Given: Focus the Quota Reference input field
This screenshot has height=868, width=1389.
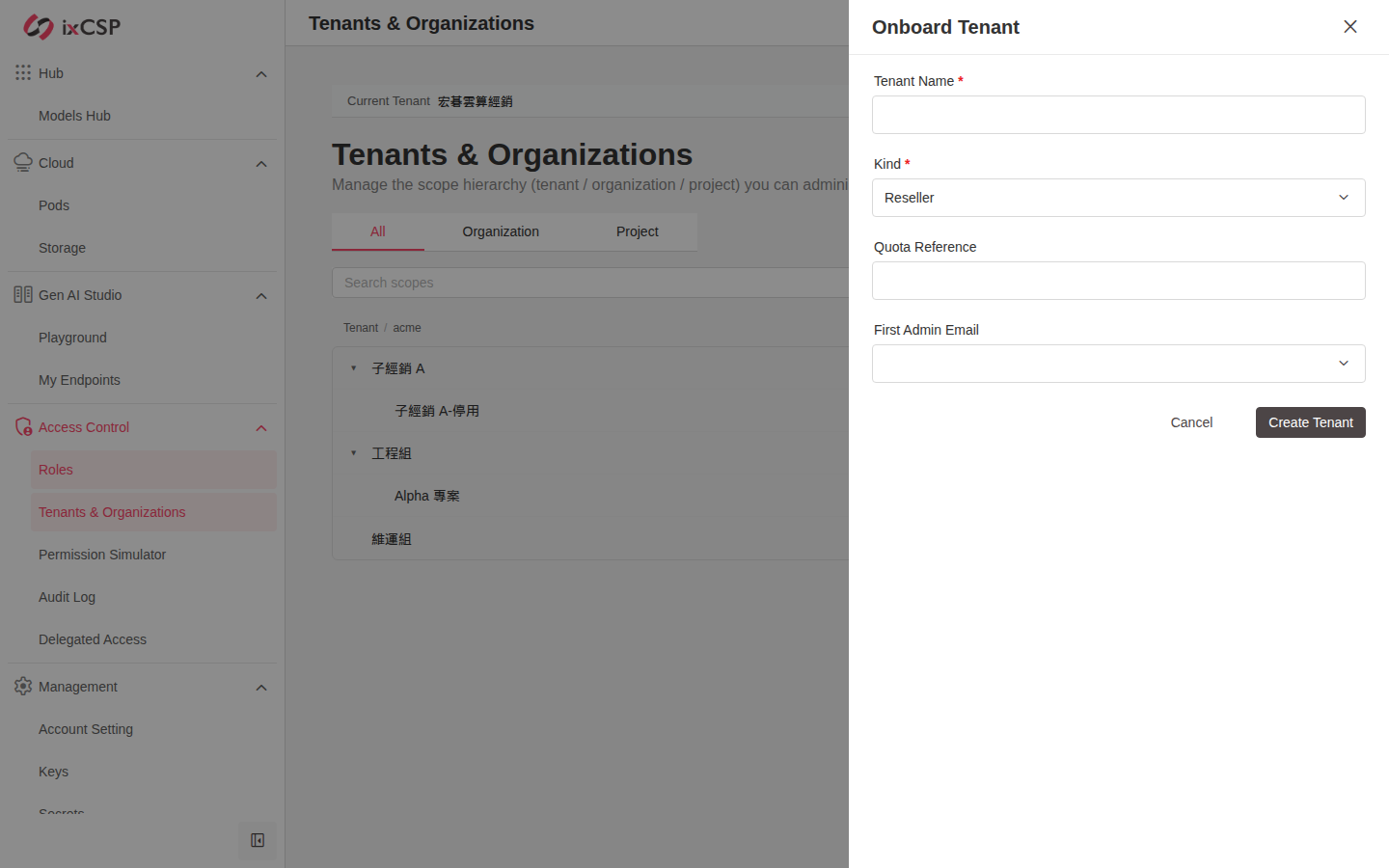Looking at the screenshot, I should pos(1119,281).
